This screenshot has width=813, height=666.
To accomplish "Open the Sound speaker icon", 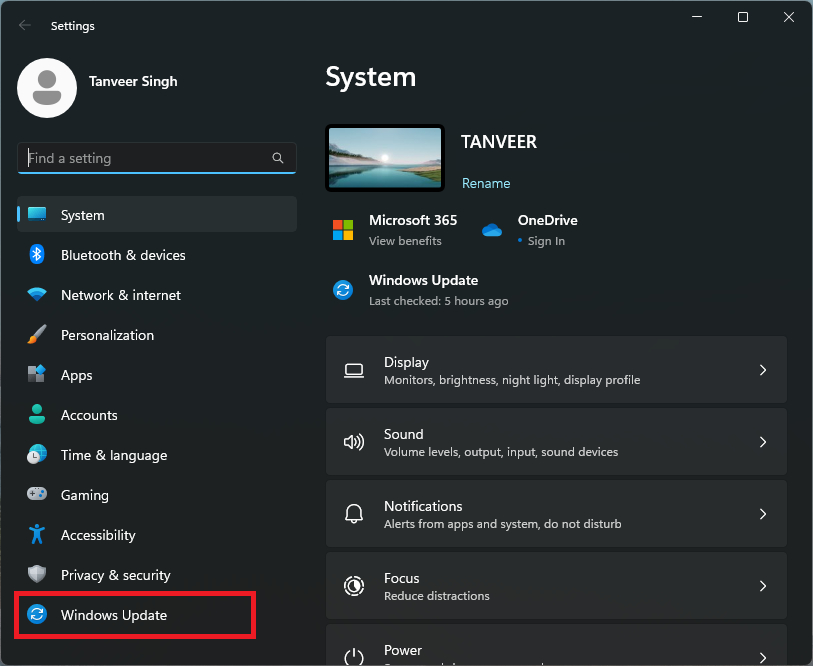I will [354, 441].
